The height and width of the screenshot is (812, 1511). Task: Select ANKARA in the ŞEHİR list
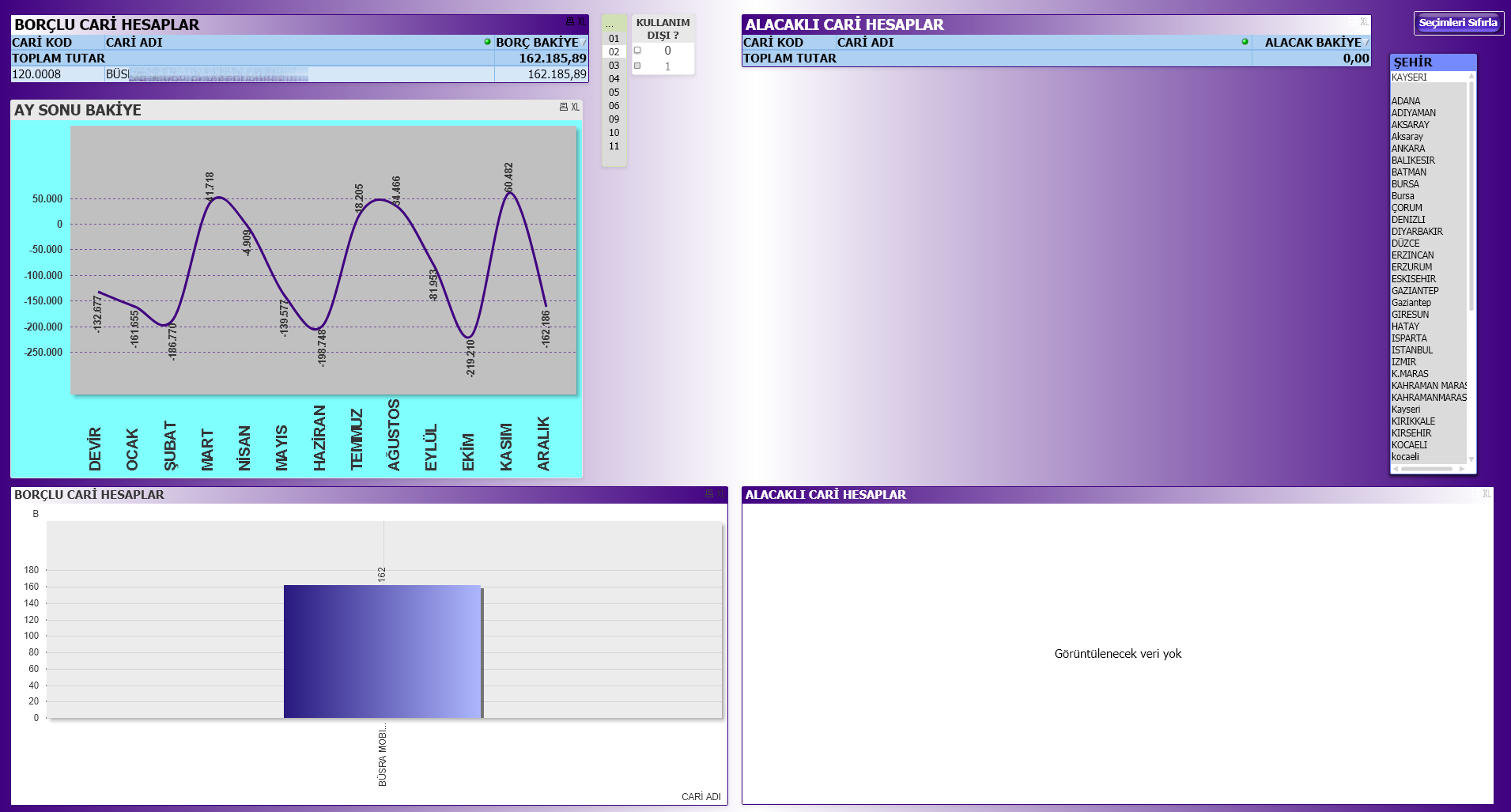click(1408, 149)
